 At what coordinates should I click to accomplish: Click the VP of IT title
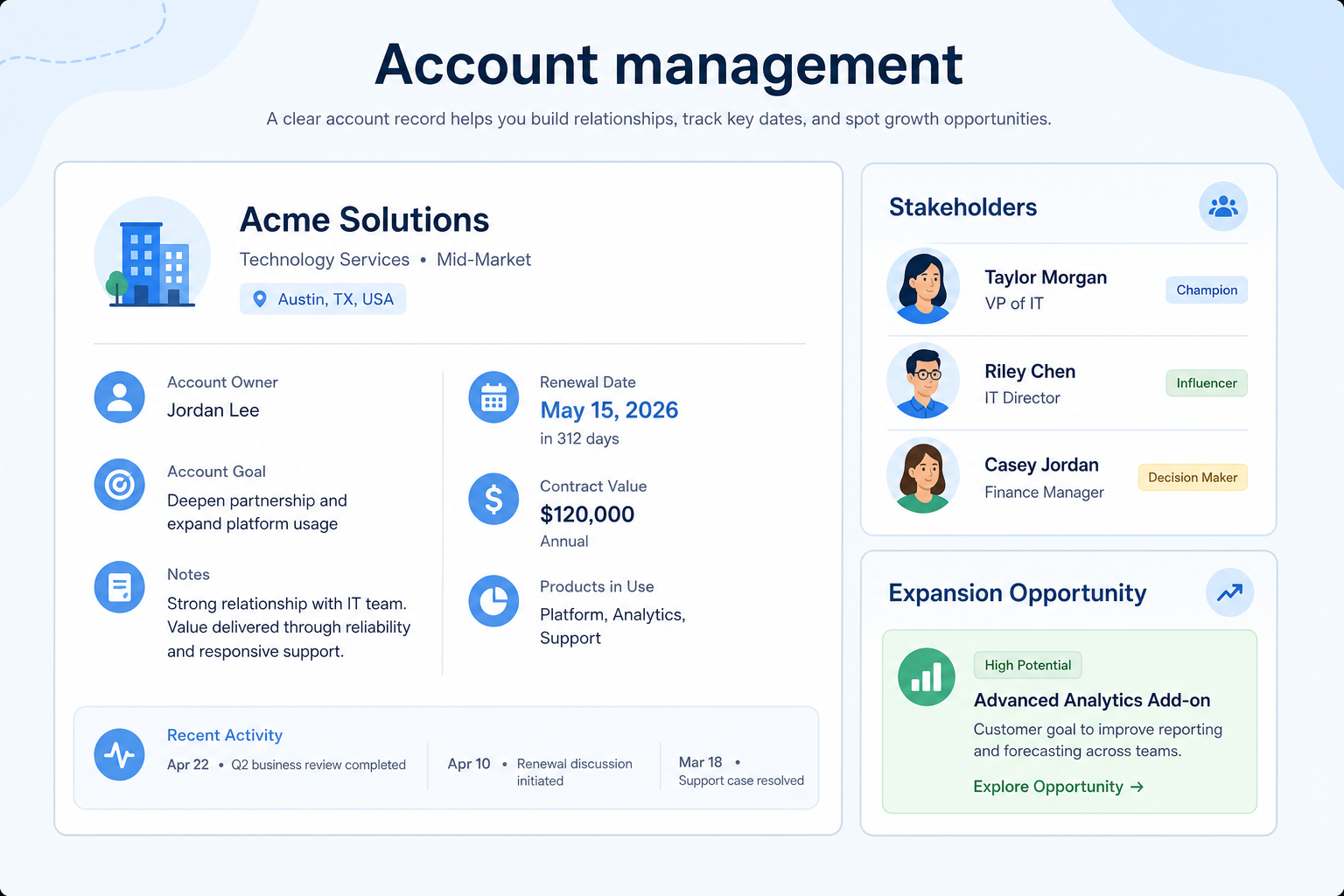coord(1014,304)
